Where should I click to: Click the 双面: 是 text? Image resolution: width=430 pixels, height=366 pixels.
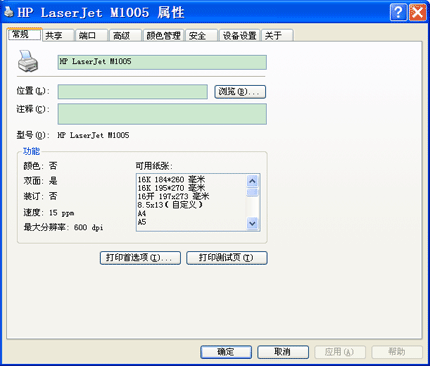pos(40,181)
